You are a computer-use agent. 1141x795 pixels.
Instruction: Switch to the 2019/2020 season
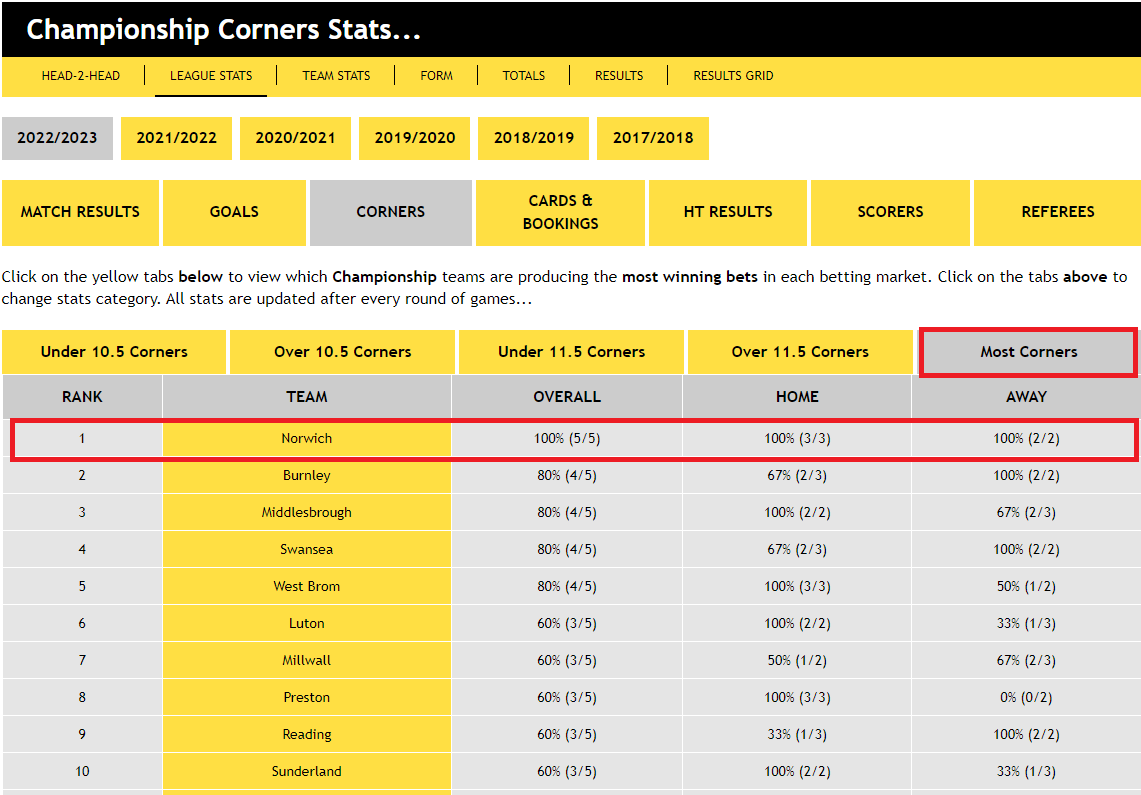pyautogui.click(x=415, y=138)
